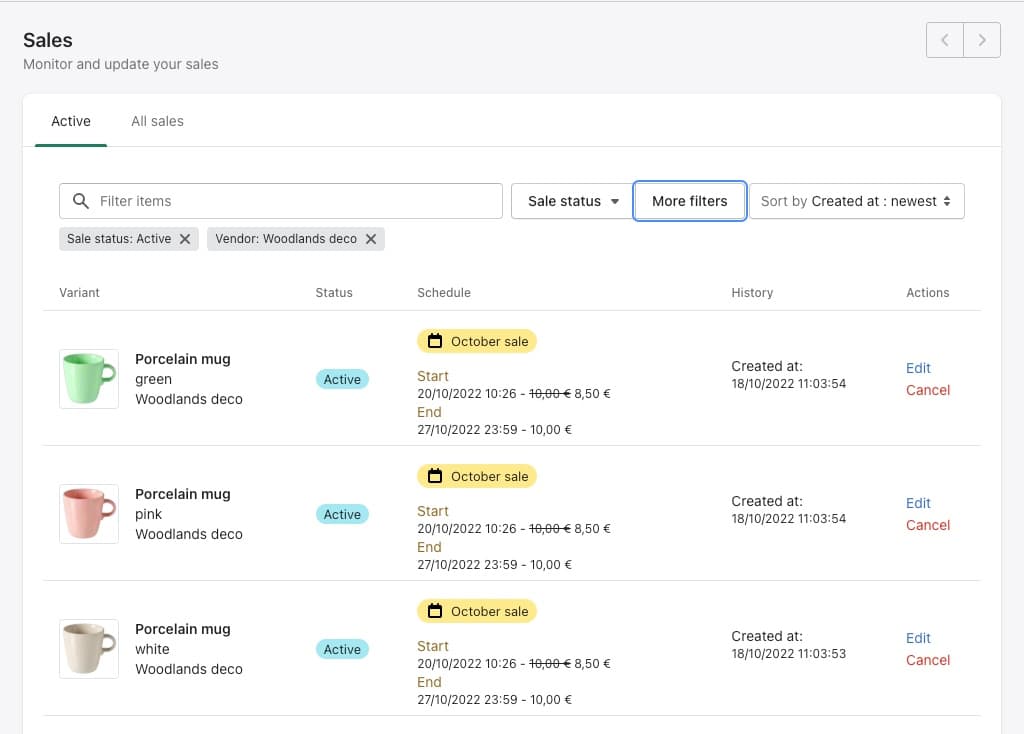Click the More filters button

click(x=690, y=201)
